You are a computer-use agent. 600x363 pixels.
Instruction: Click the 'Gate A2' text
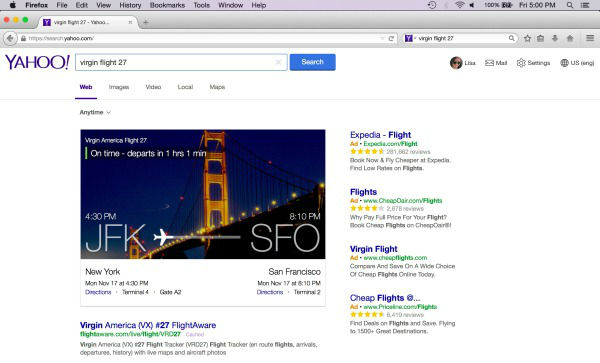(x=170, y=292)
